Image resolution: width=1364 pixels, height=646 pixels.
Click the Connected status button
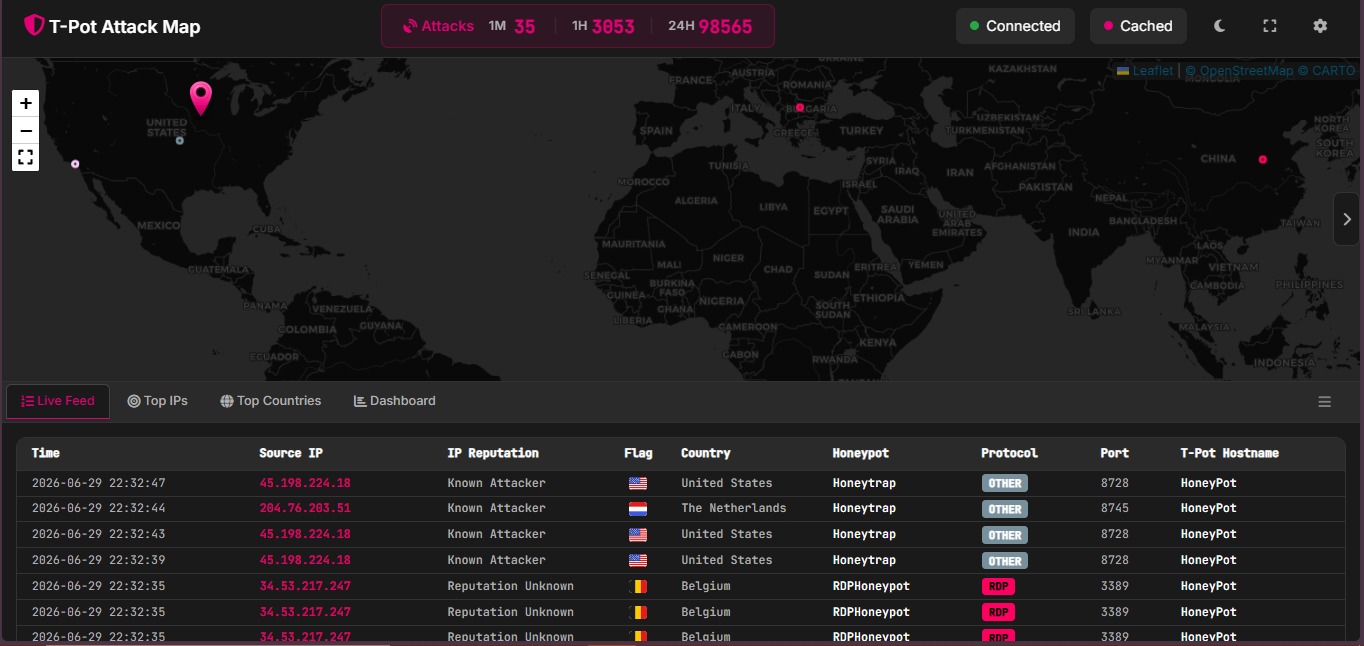(1015, 26)
